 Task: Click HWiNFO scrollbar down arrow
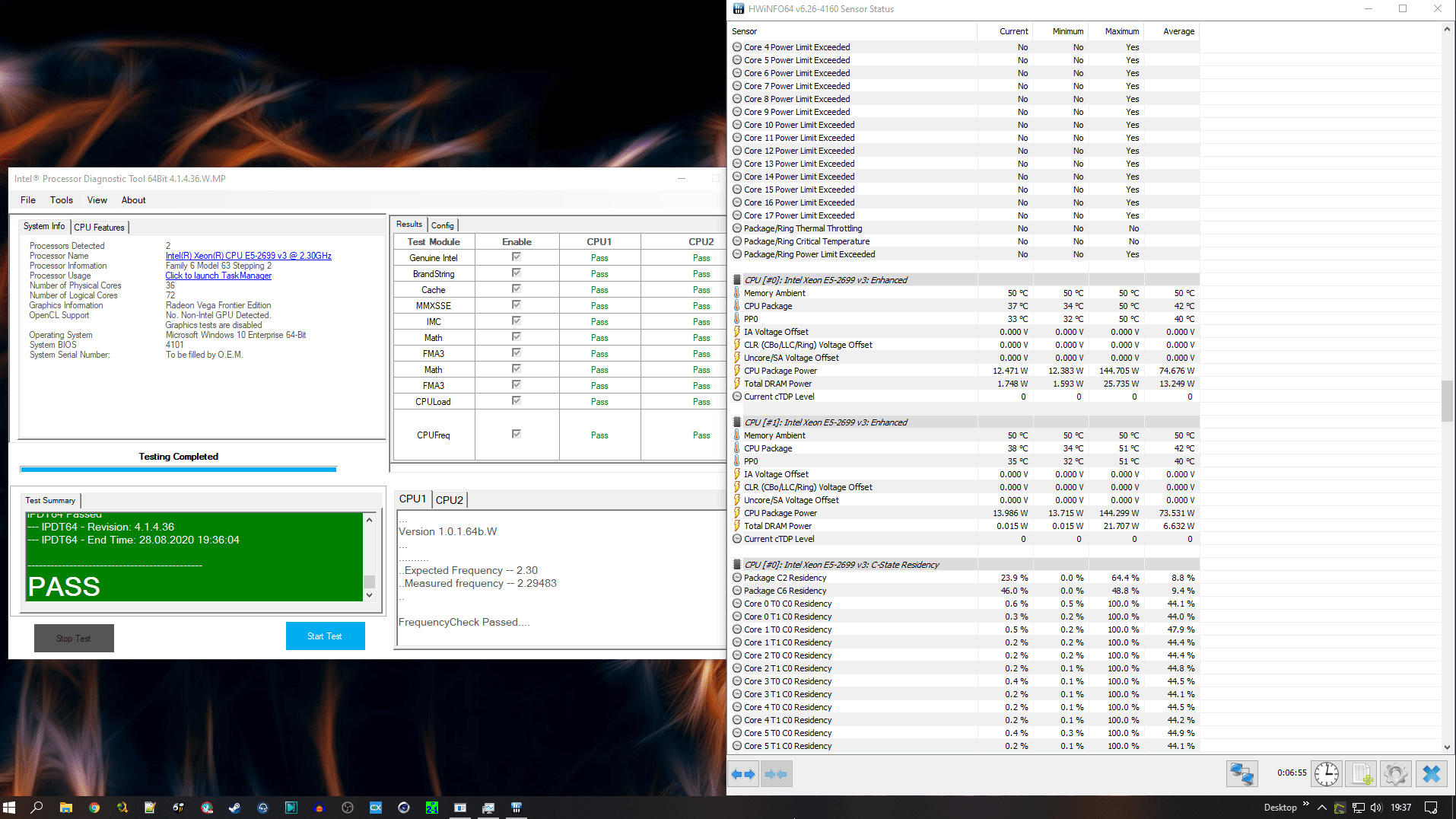pos(1447,747)
